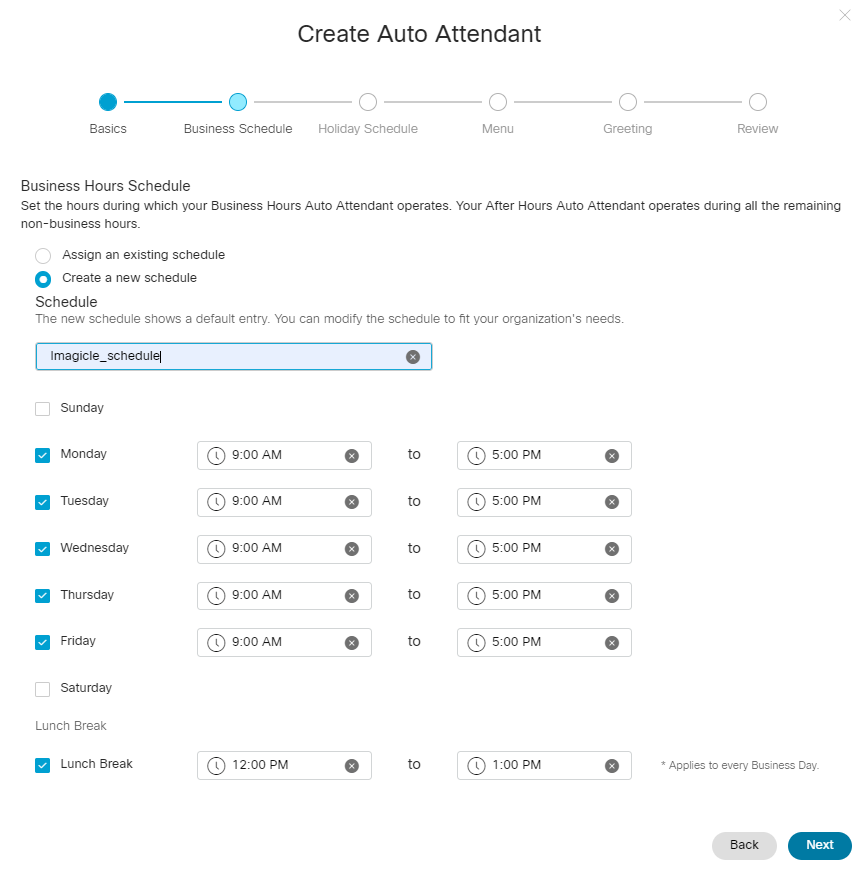Jump to the Holiday Schedule step
The image size is (865, 869).
(368, 102)
